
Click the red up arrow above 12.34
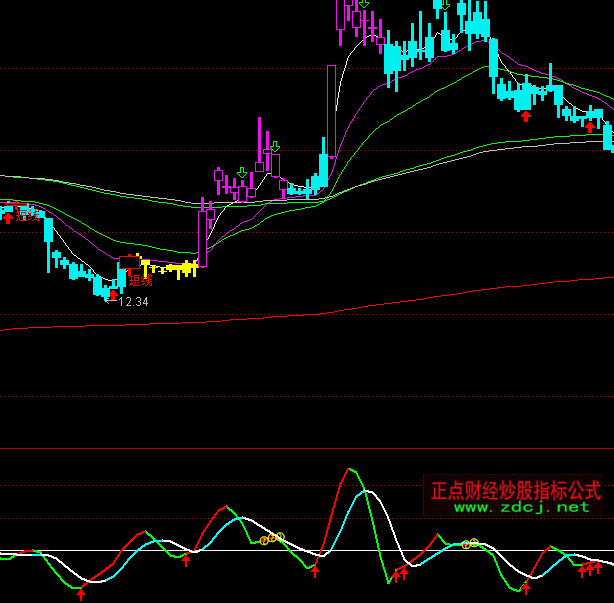(113, 294)
